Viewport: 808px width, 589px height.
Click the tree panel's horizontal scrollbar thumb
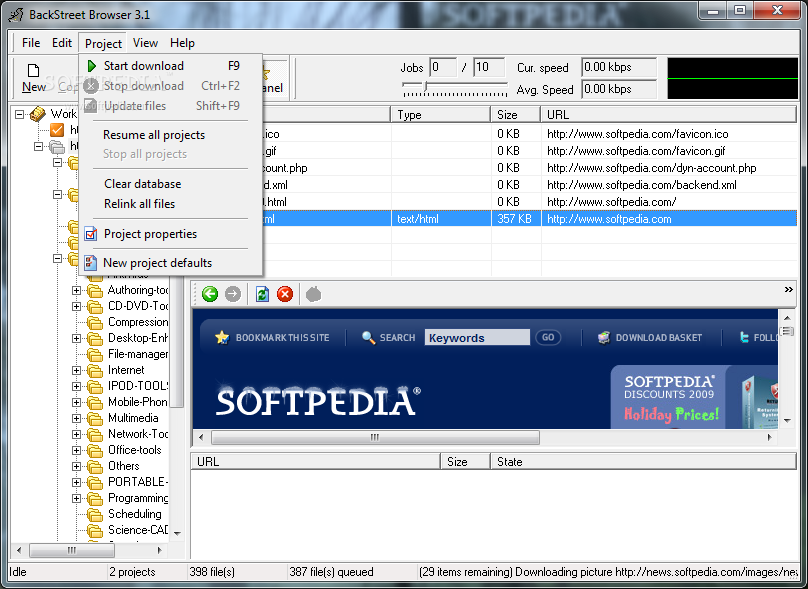point(72,550)
